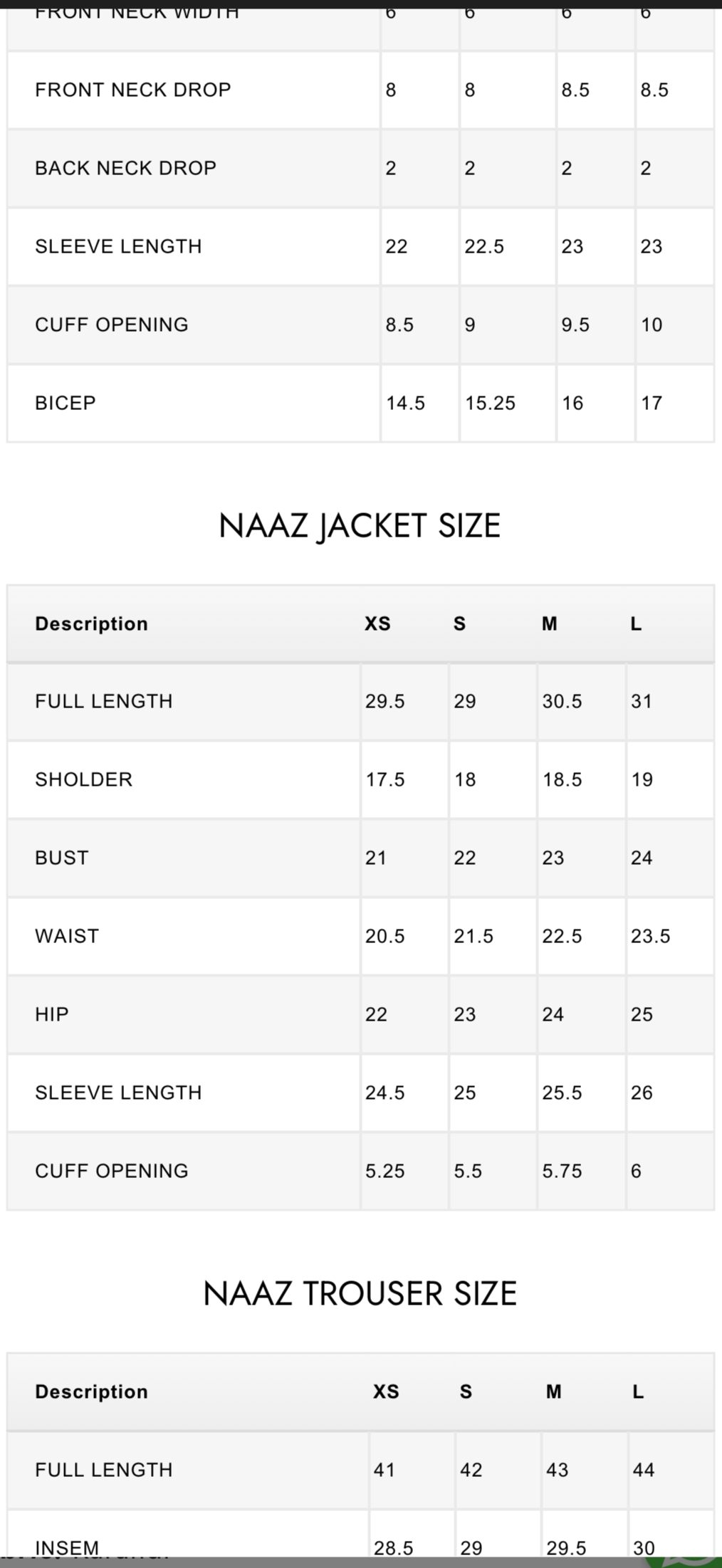The width and height of the screenshot is (722, 1568).
Task: Click the 15.25 bicep measurement cell
Action: point(490,404)
